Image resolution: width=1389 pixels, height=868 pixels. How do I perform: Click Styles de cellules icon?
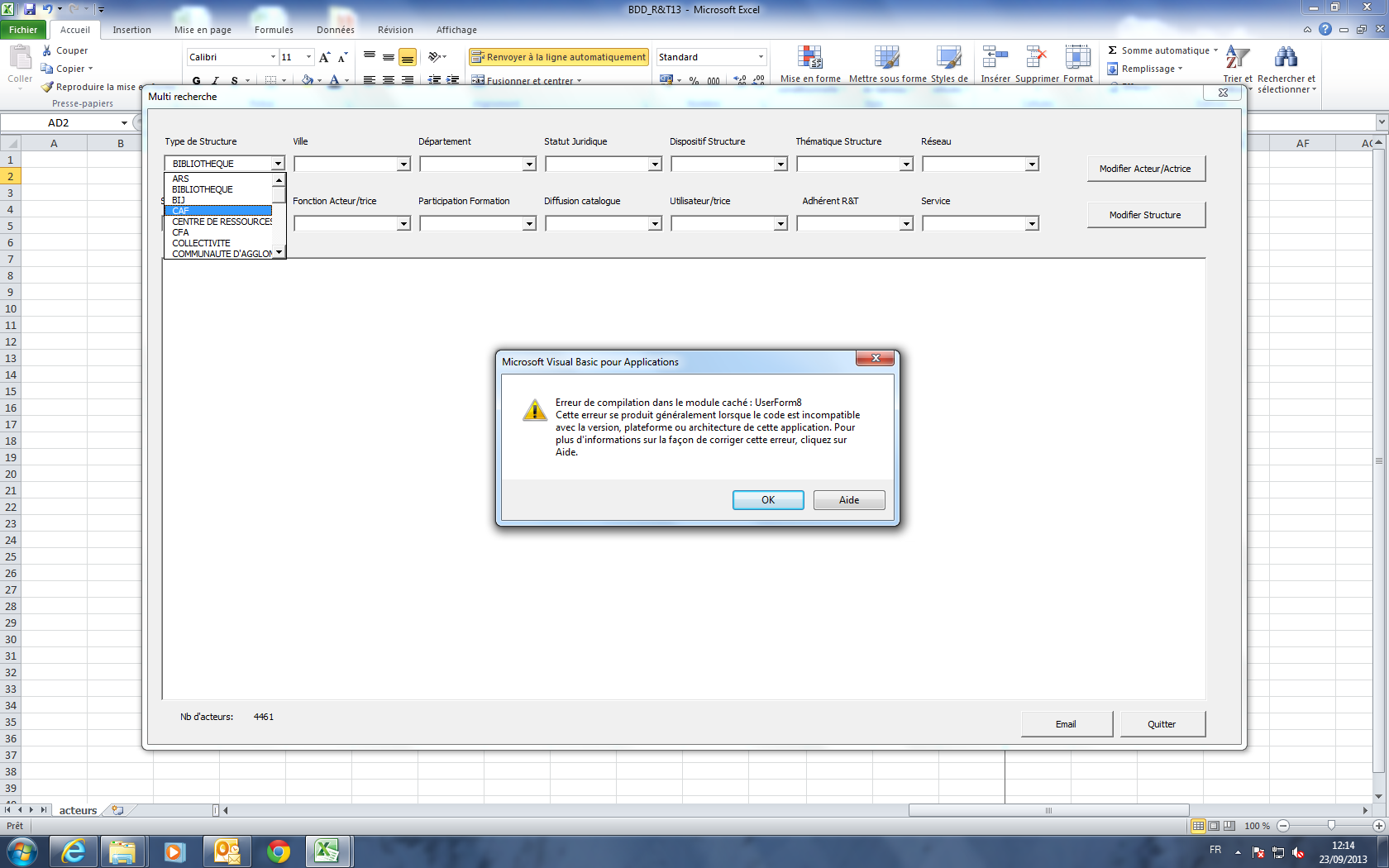click(x=948, y=58)
